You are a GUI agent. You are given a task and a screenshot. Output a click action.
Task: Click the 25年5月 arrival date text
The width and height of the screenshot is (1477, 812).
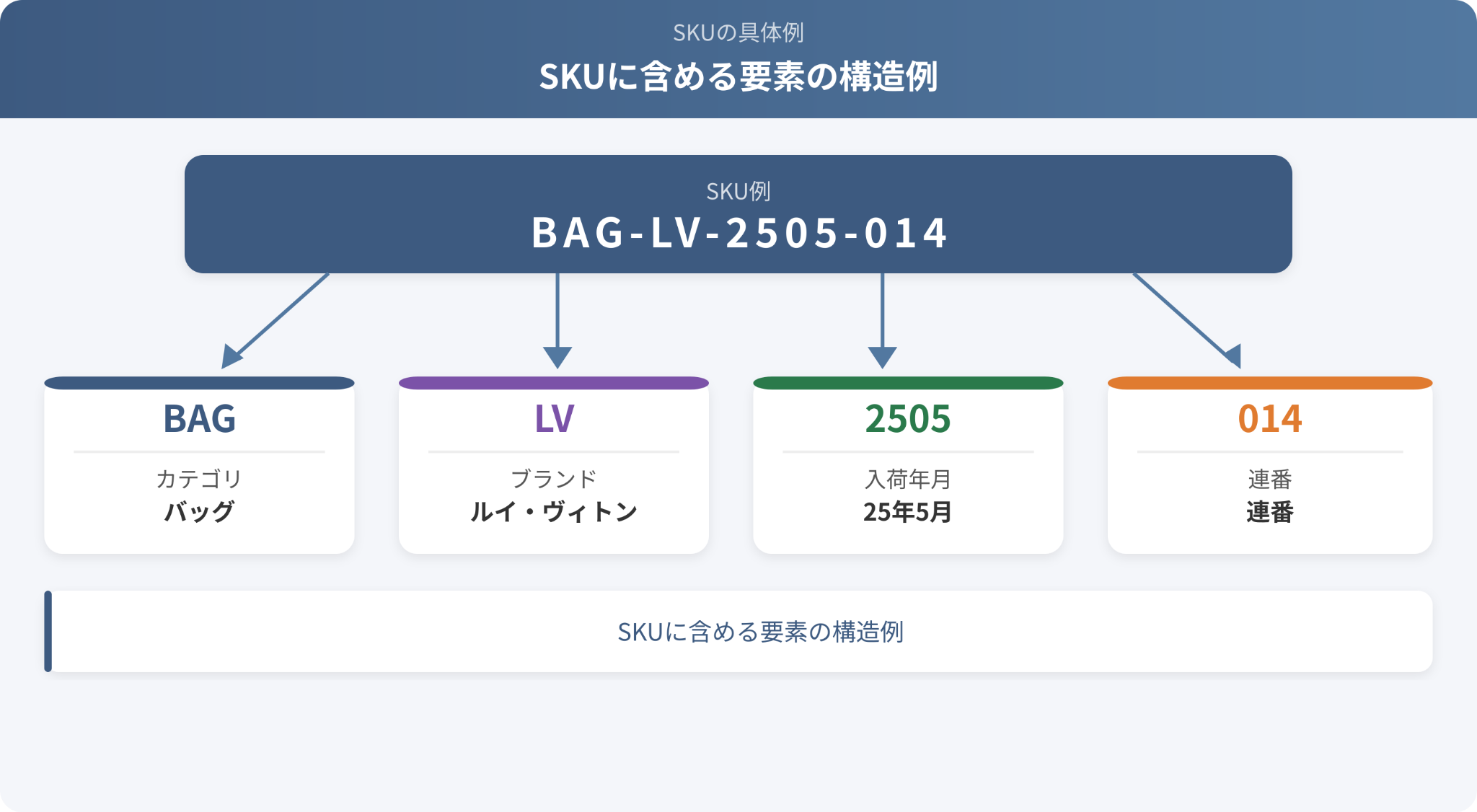point(908,512)
